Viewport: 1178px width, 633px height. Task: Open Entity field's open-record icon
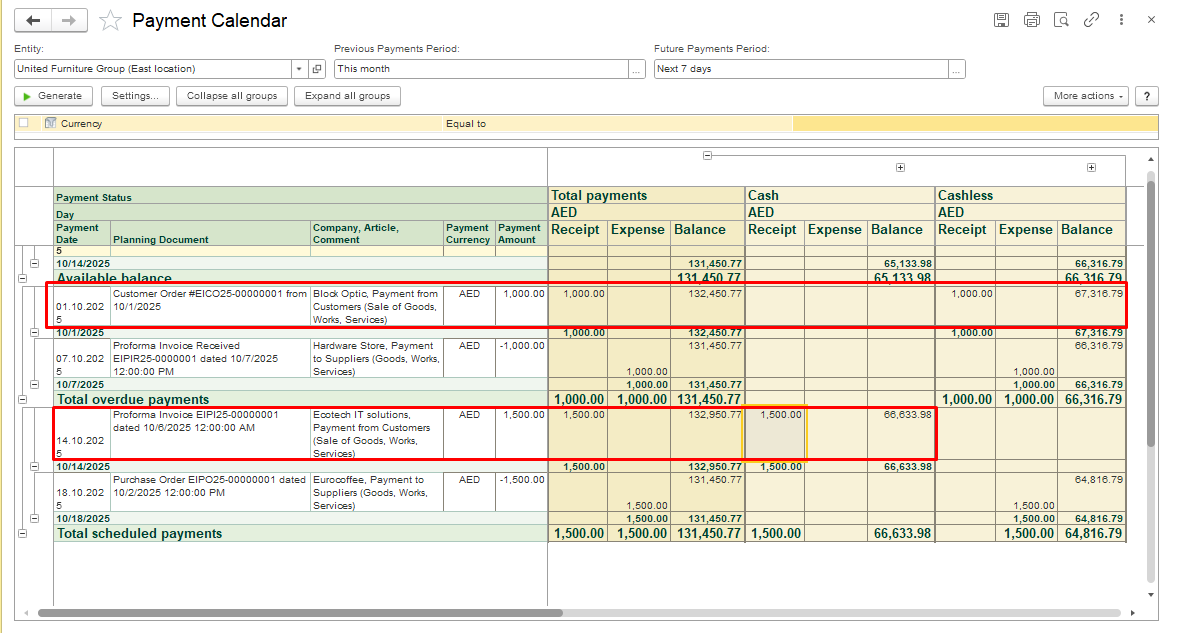coord(317,69)
